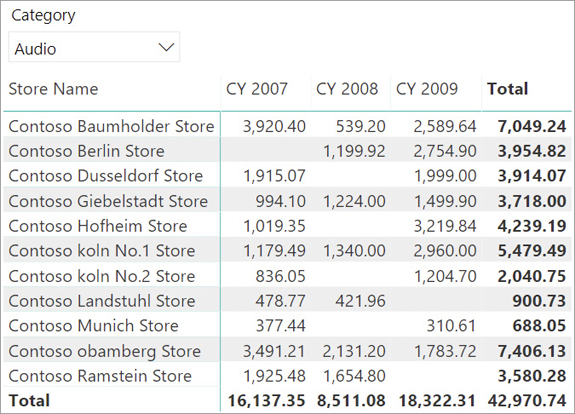Click Berlin total 3,954.82

coord(532,151)
